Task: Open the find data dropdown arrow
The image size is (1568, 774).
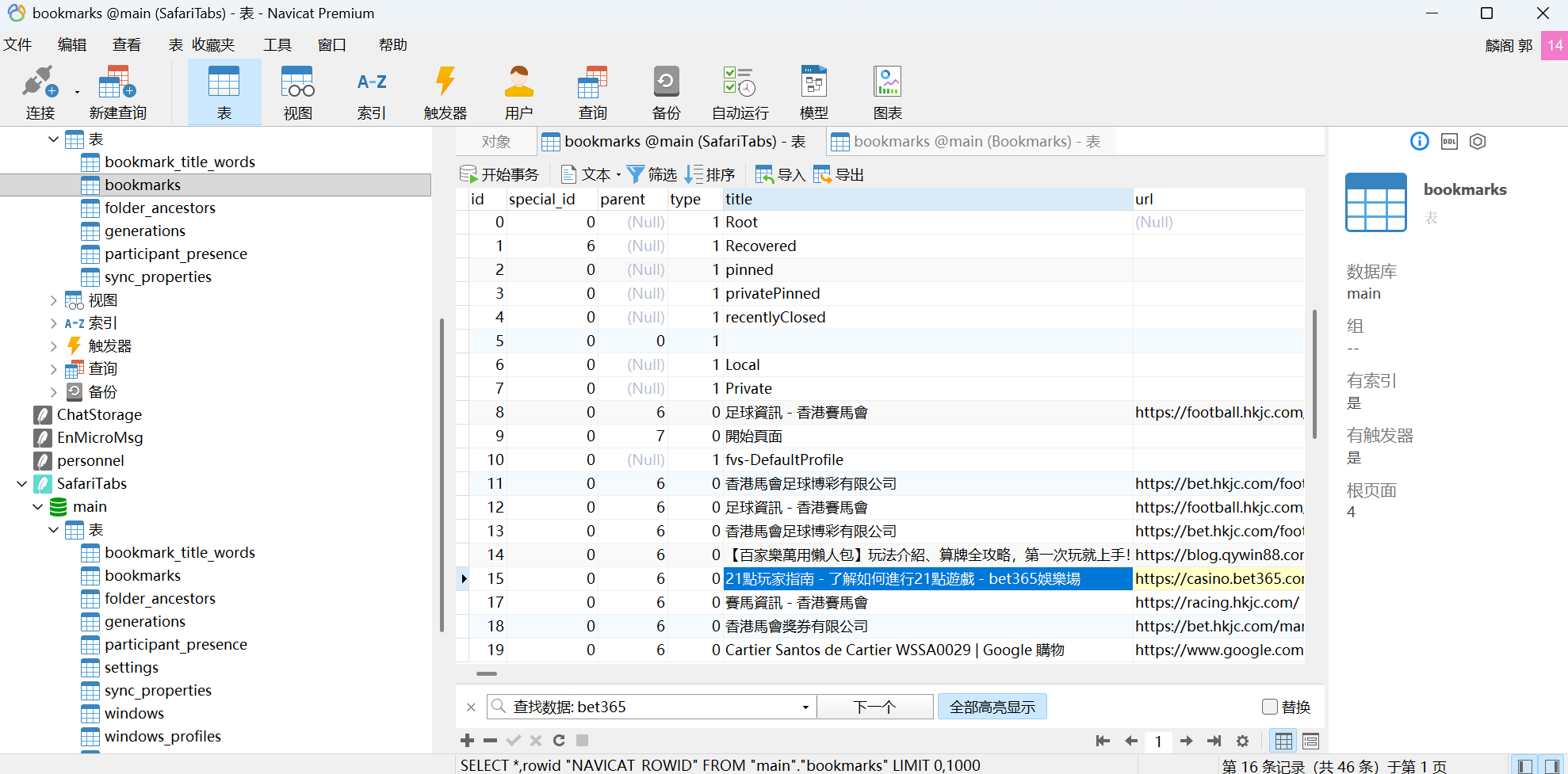Action: pyautogui.click(x=805, y=707)
